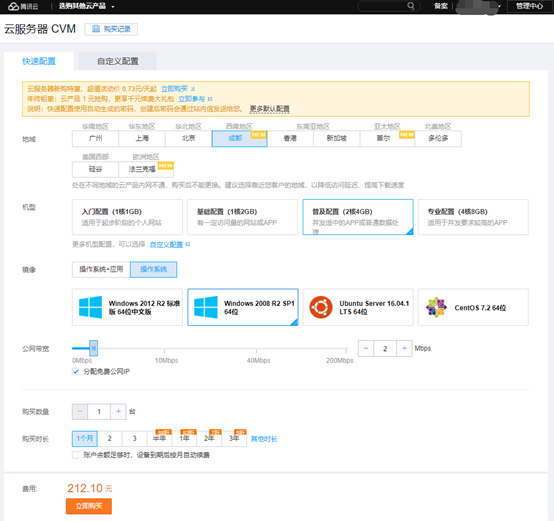Image resolution: width=554 pixels, height=521 pixels.
Task: Click orange 立即购买 button
Action: pos(89,506)
